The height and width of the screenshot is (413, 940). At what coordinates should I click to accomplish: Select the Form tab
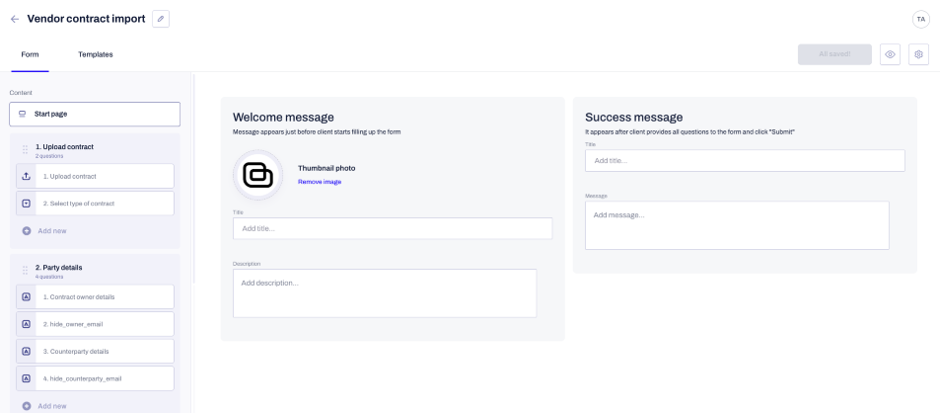coord(30,55)
